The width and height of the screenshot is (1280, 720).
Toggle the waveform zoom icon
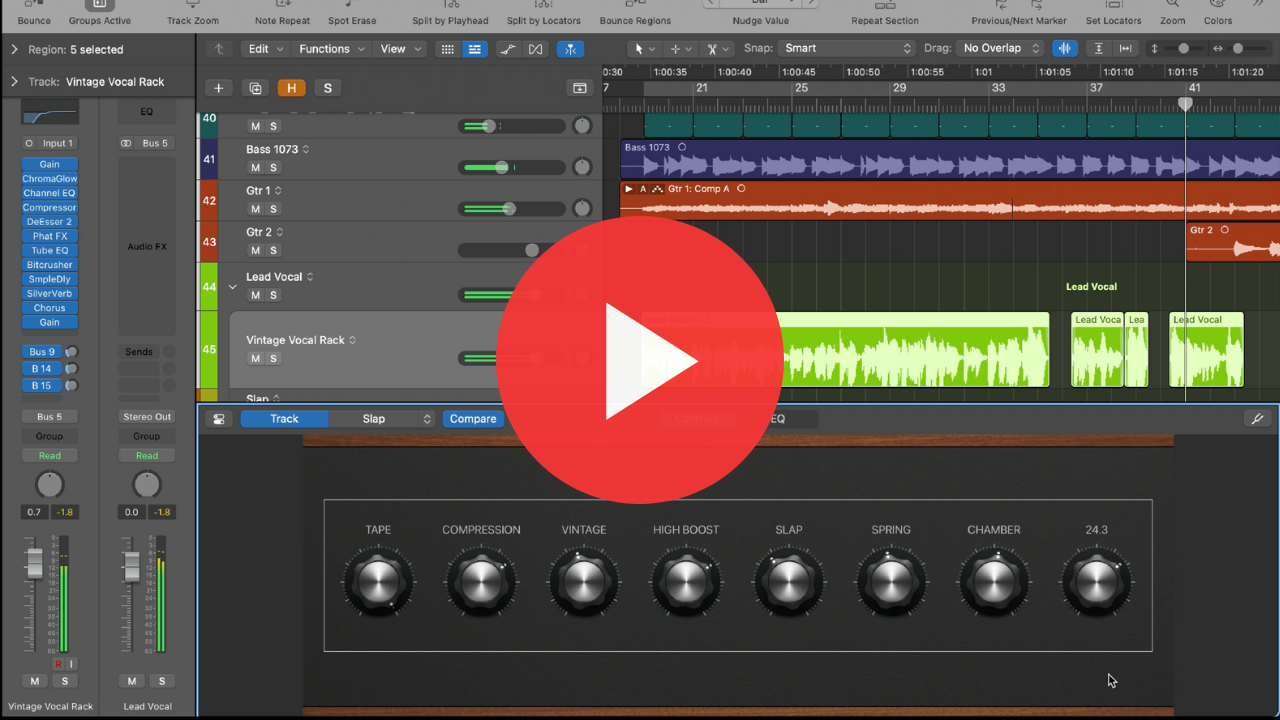point(1065,48)
